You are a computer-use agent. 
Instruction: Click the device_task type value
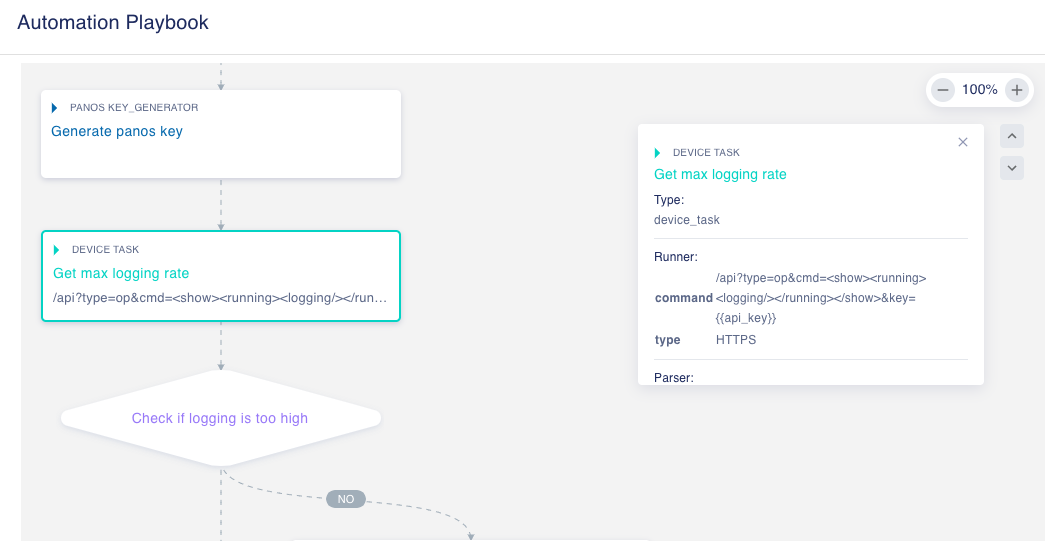click(x=687, y=219)
